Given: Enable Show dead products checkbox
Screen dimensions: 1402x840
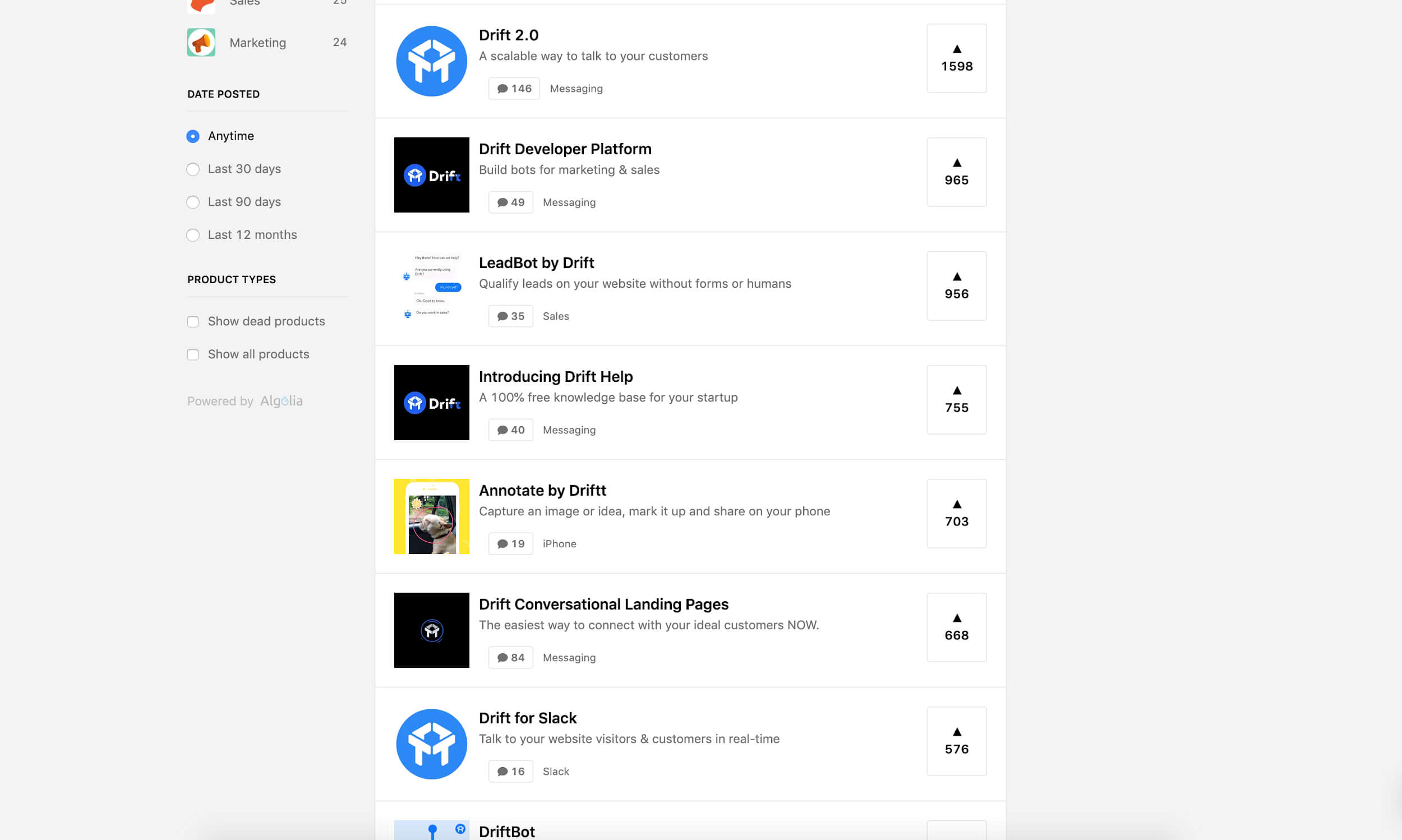Looking at the screenshot, I should pyautogui.click(x=193, y=321).
